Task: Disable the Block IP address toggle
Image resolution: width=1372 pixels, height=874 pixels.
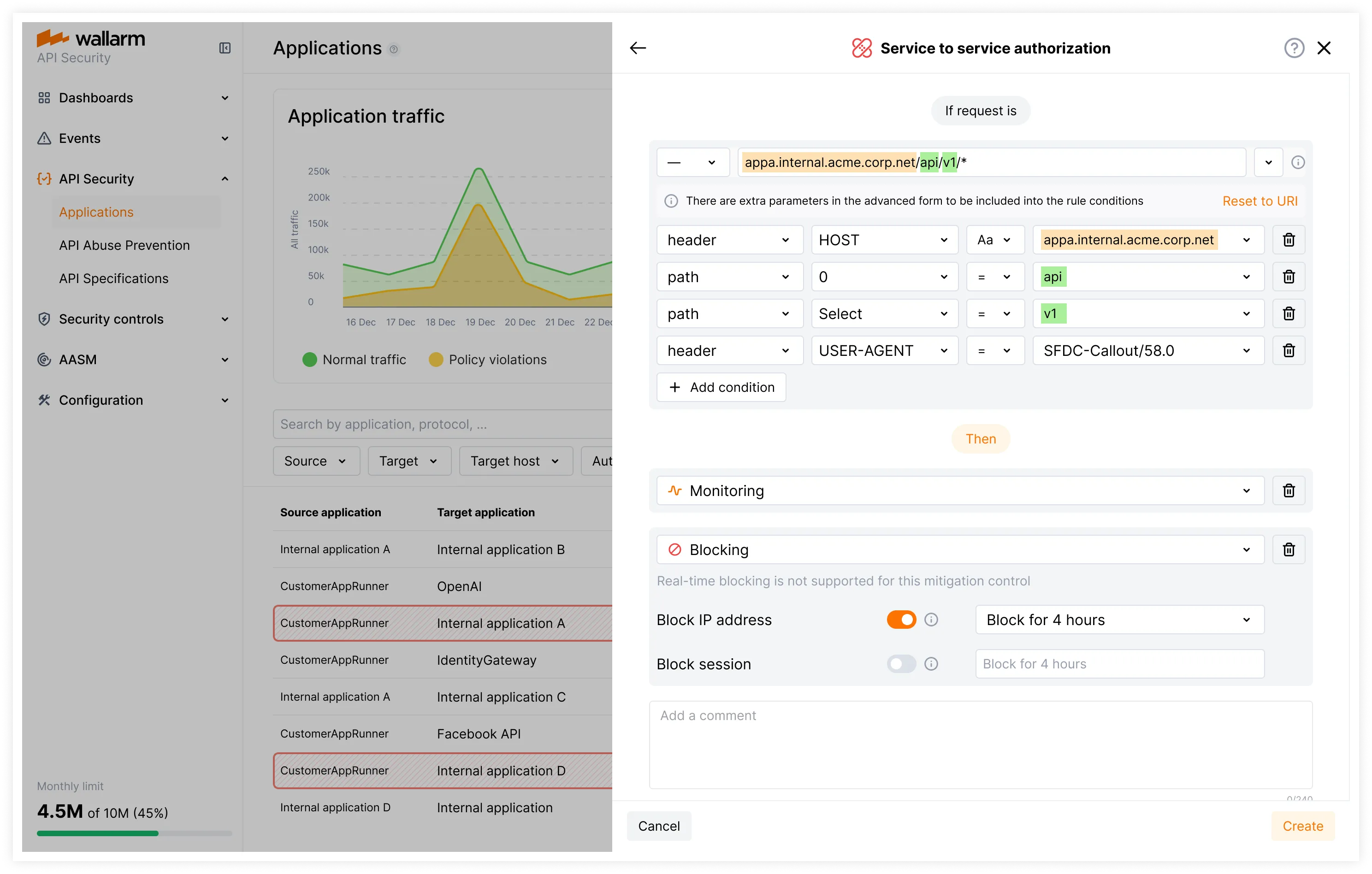Action: pos(901,620)
